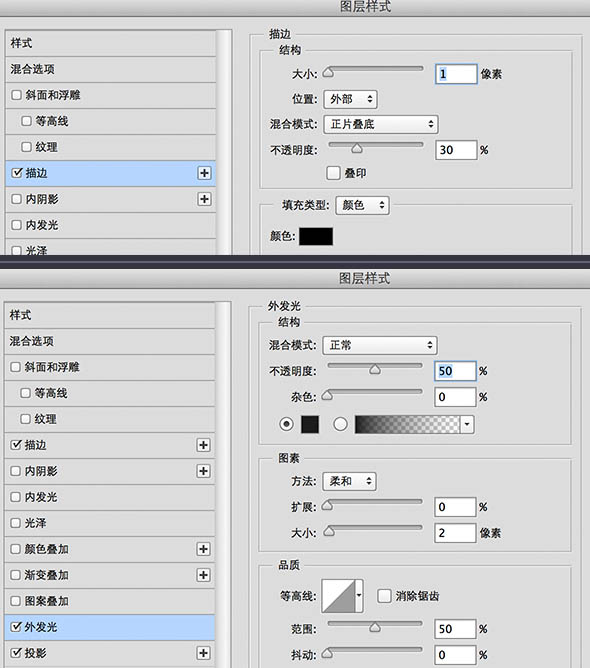Enable 内发光 checkbox in upper dialog
This screenshot has height=668, width=590.
(16, 225)
